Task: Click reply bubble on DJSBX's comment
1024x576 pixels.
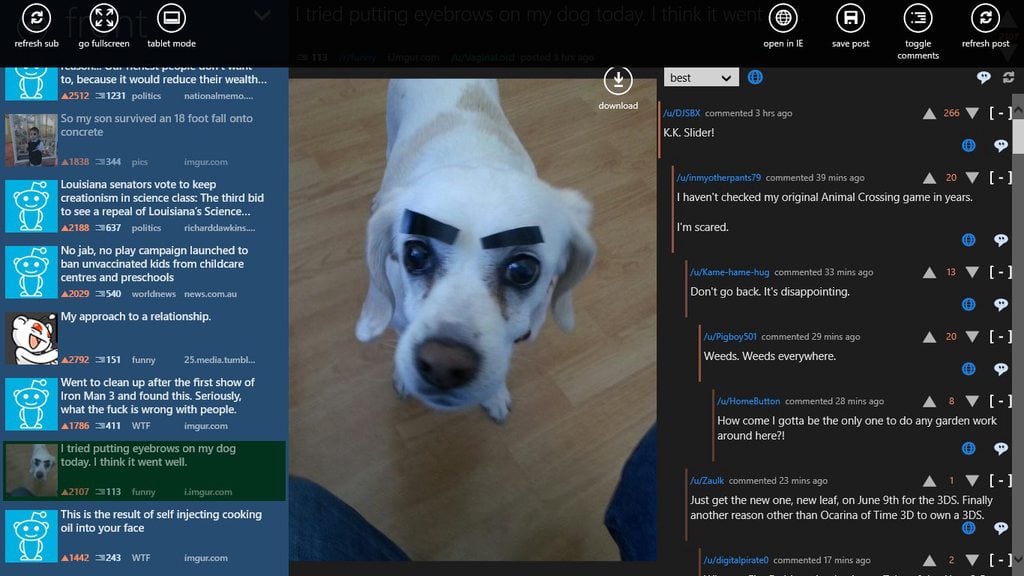Action: (1000, 146)
